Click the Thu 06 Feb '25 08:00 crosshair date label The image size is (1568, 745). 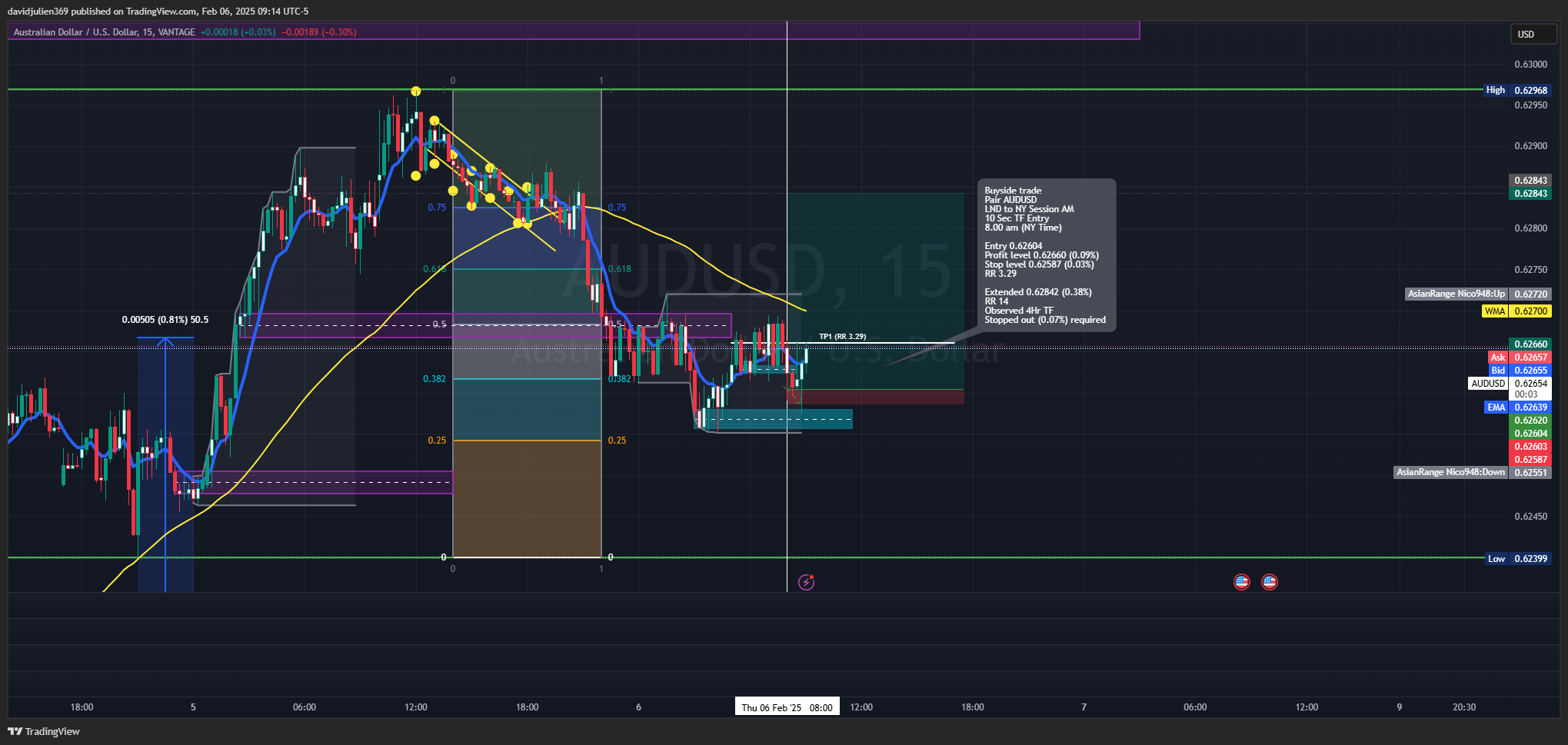pos(787,707)
